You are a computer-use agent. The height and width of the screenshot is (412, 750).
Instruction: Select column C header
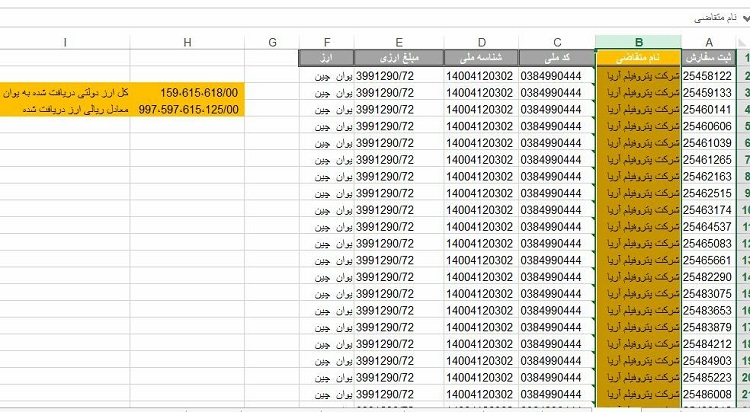point(557,41)
